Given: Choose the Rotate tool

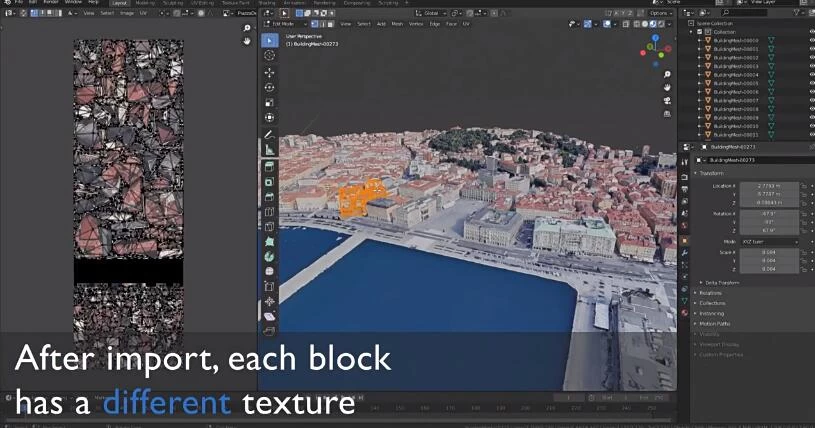Looking at the screenshot, I should [269, 87].
